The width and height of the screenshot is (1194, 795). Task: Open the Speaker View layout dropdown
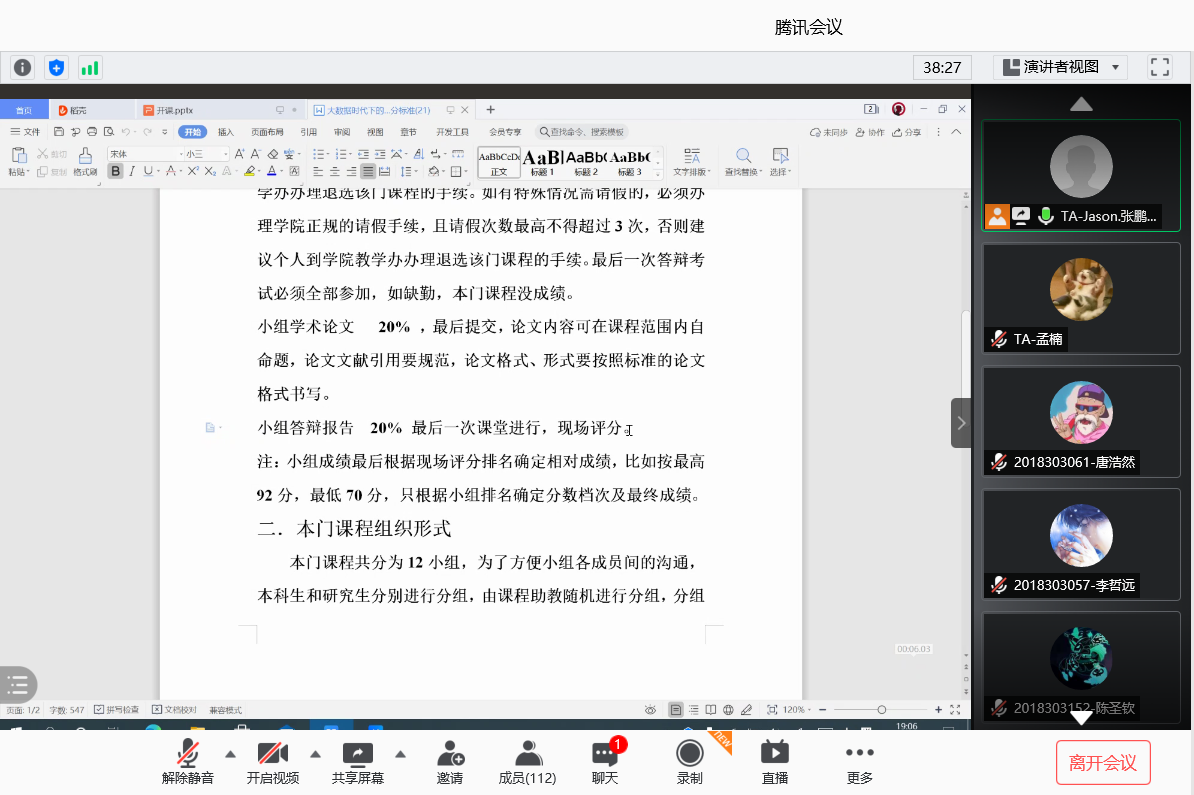click(1061, 67)
